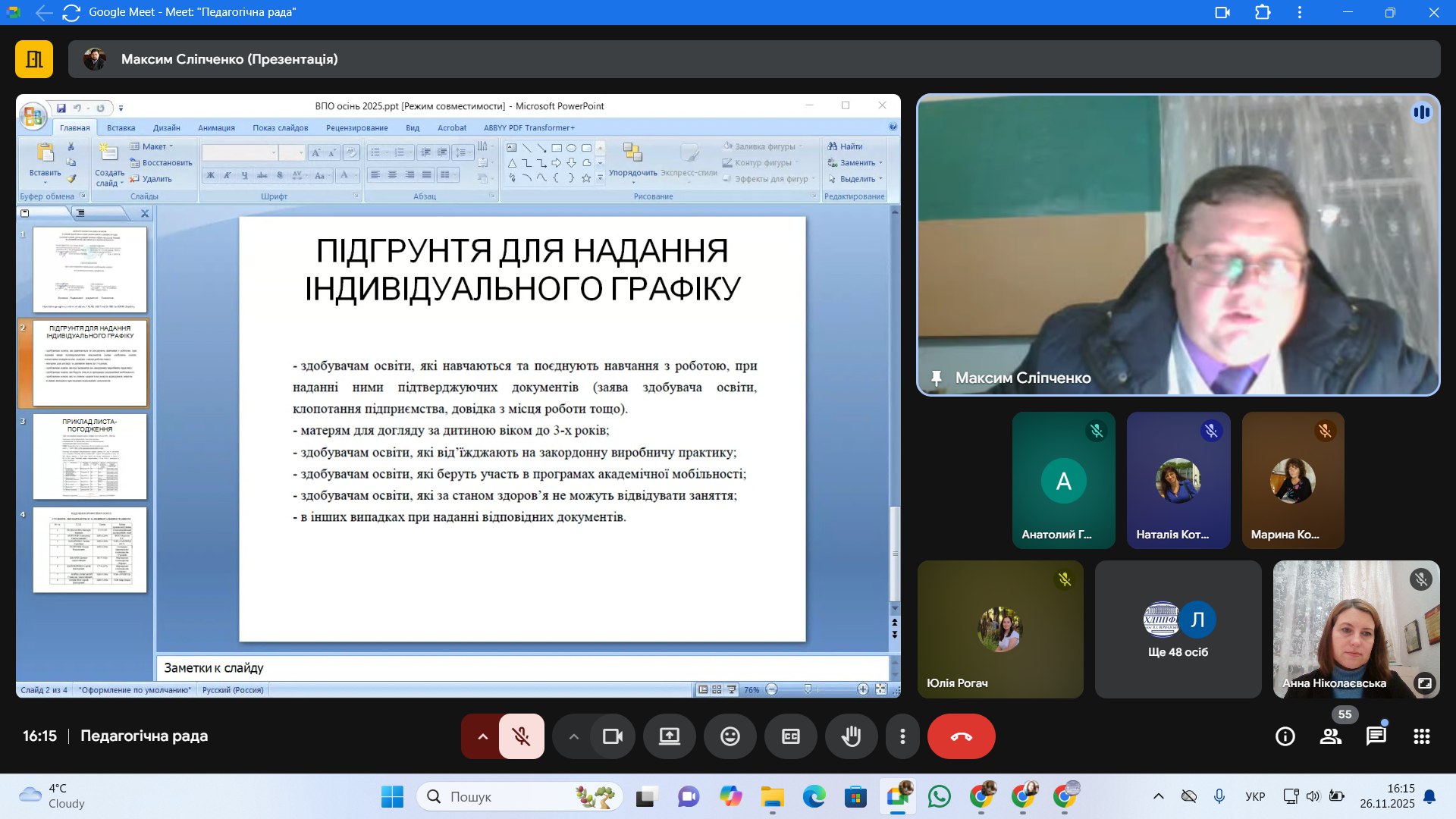Click the "Ще 48 осіб" tile
This screenshot has width=1456, height=819.
coord(1178,629)
